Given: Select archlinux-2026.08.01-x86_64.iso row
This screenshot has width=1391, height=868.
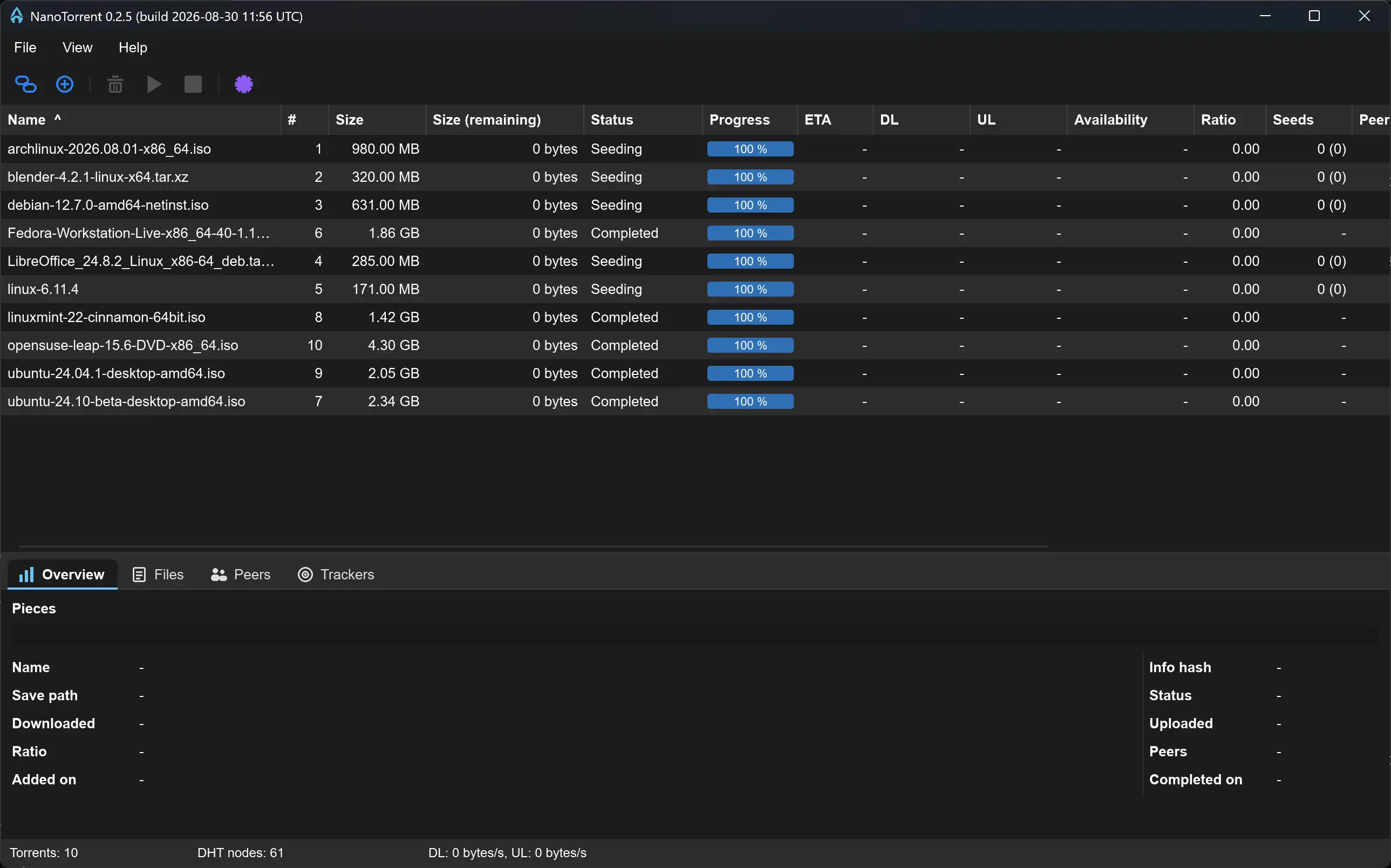Looking at the screenshot, I should [695, 149].
